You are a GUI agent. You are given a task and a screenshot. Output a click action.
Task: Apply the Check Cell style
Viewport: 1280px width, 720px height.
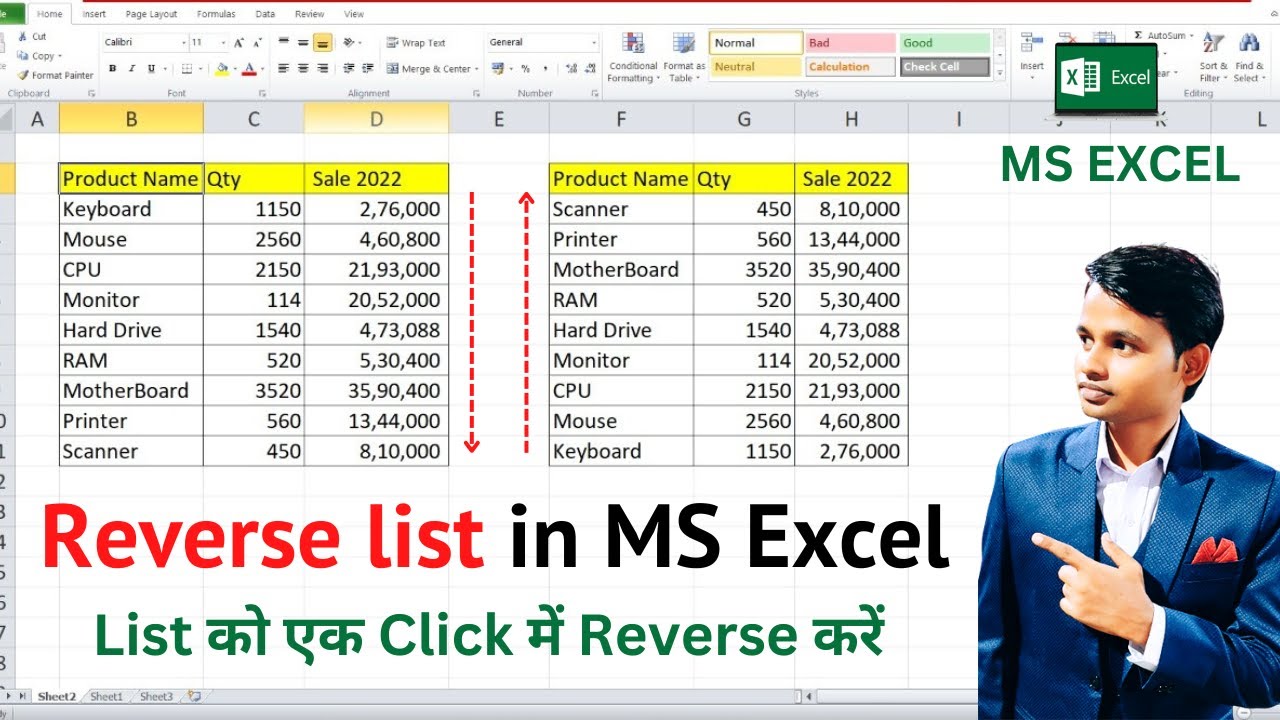coord(944,67)
